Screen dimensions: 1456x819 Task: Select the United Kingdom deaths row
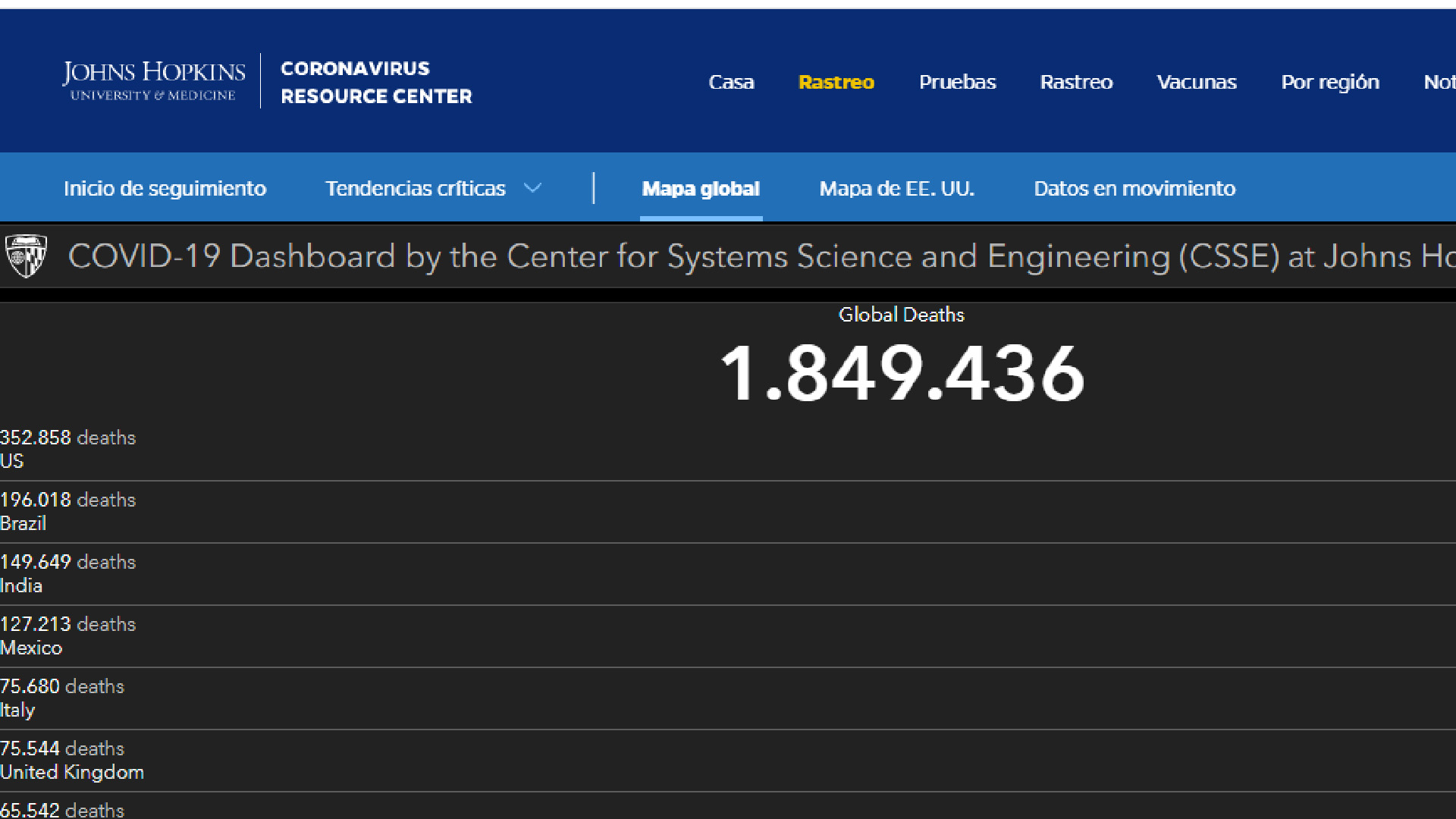click(72, 760)
